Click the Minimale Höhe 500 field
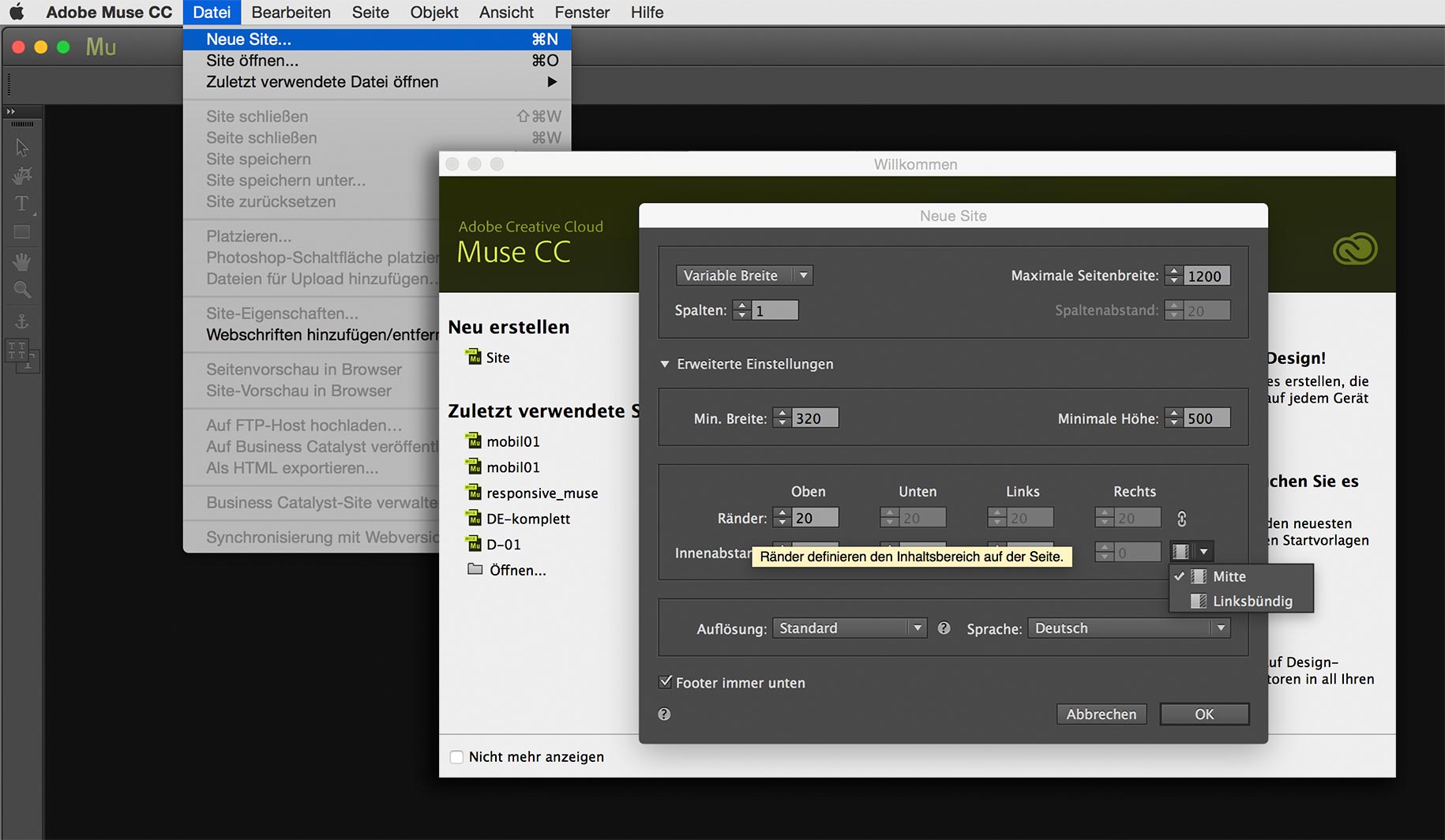This screenshot has width=1445, height=840. pyautogui.click(x=1207, y=418)
